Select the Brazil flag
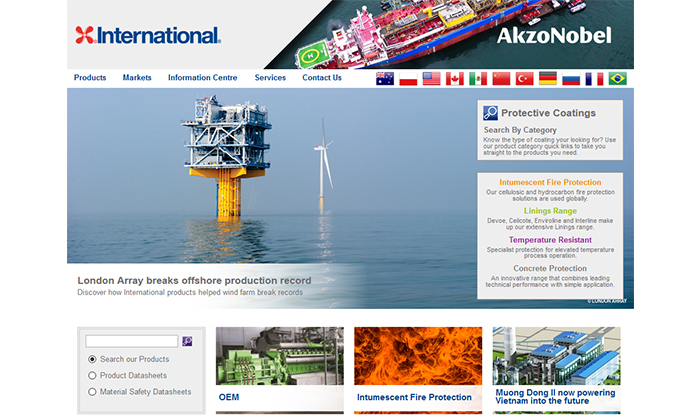 (617, 79)
